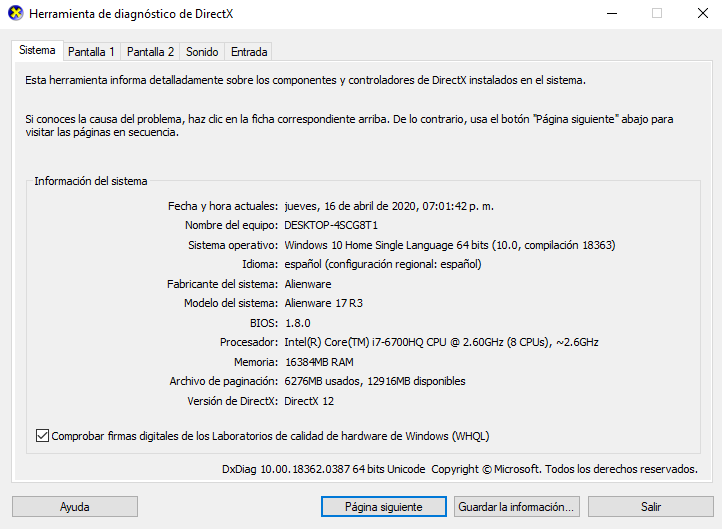Click the memory value 16384MB RAM
722x529 pixels.
coord(319,362)
